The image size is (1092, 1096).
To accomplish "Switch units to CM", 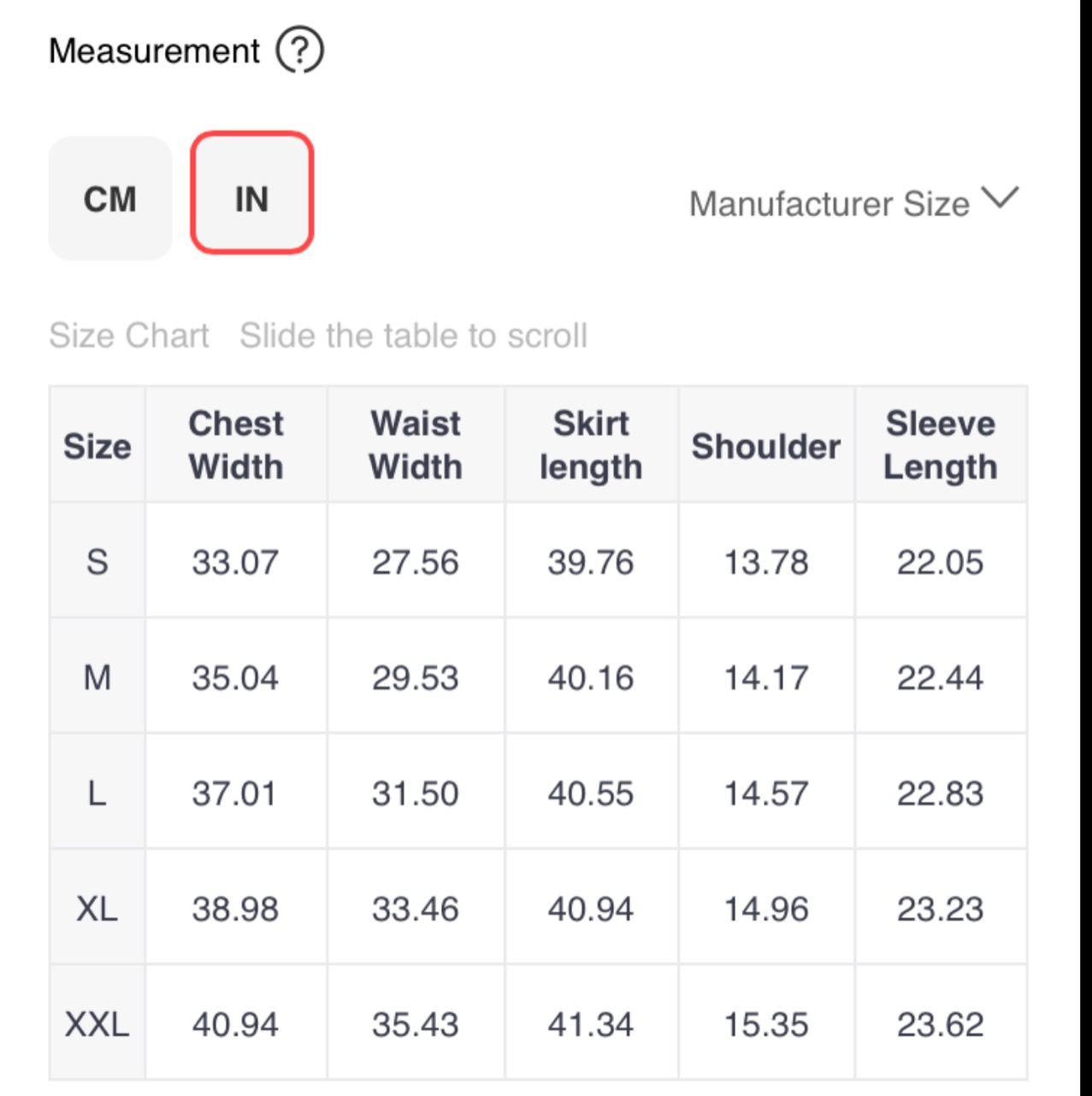I will [x=110, y=199].
